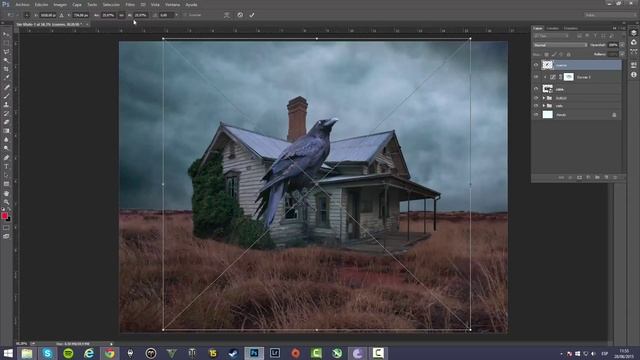Open Chrome from the Windows taskbar

(109, 353)
